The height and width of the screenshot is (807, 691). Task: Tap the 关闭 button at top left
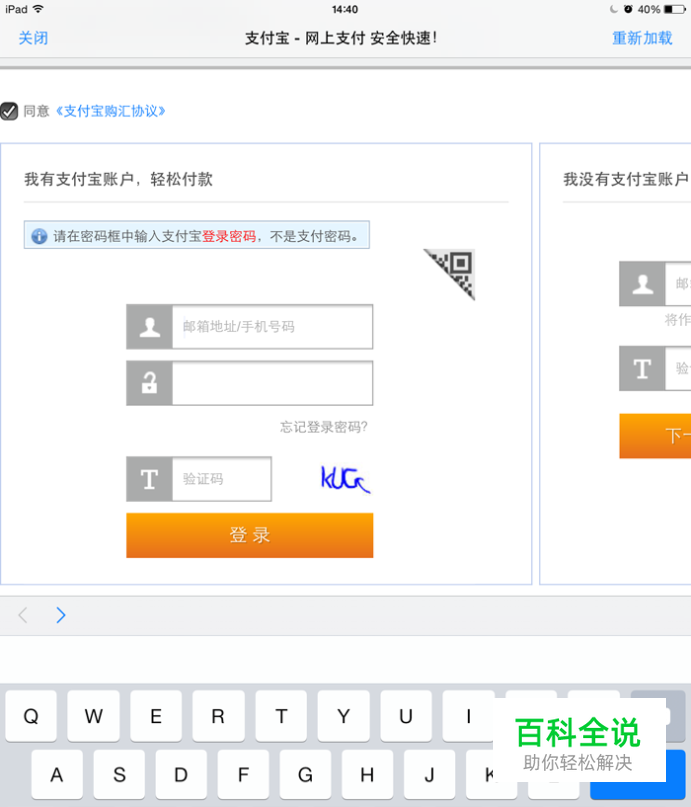coord(33,38)
